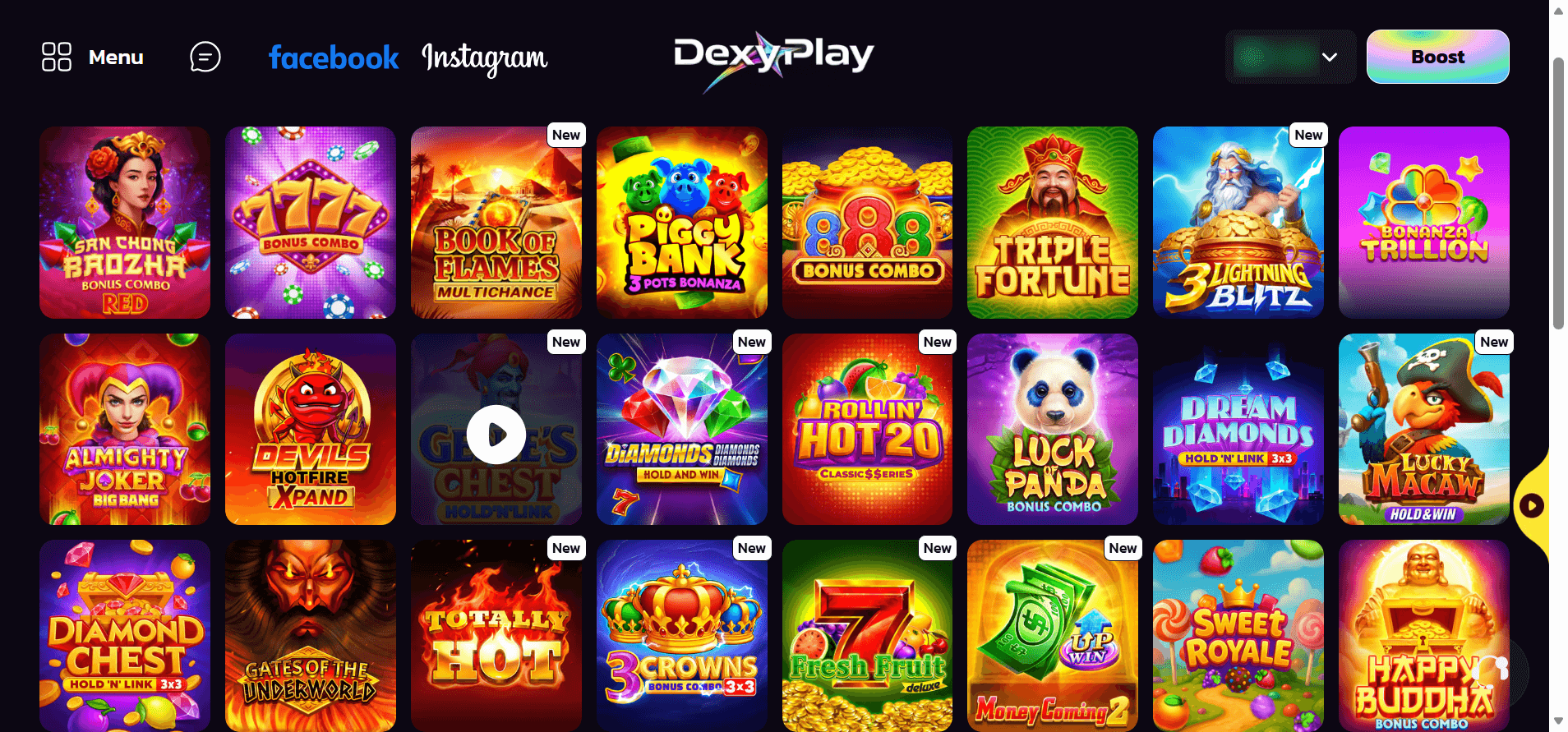The width and height of the screenshot is (1568, 732).
Task: Click the chevron next to balance
Action: pos(1330,57)
